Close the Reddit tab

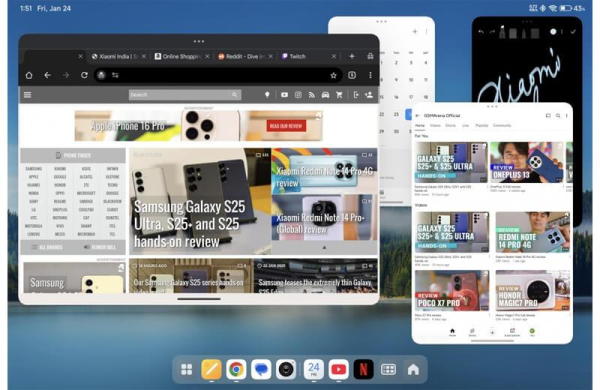coord(270,56)
